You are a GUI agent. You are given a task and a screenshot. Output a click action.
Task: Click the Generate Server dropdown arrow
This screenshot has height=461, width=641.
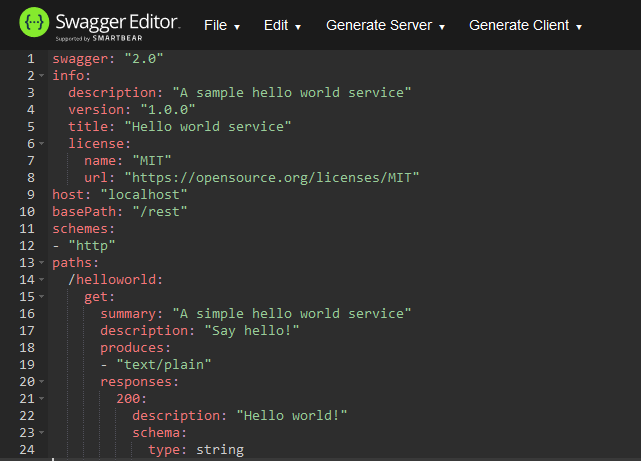442,27
